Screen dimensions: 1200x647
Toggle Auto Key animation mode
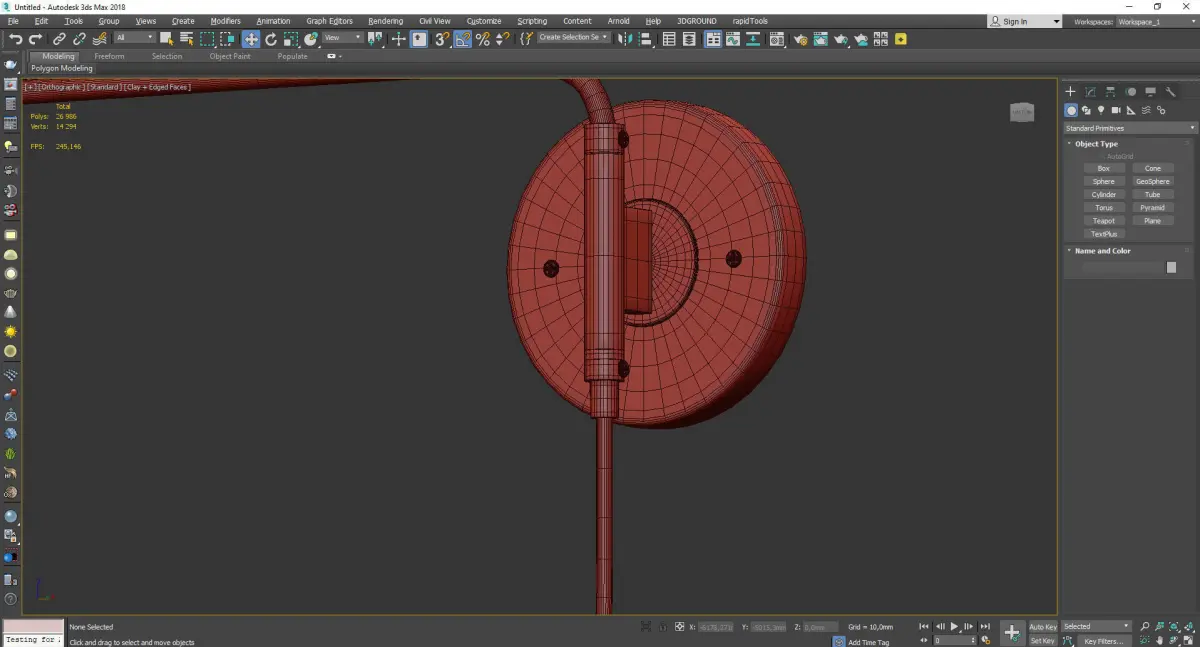click(1042, 627)
